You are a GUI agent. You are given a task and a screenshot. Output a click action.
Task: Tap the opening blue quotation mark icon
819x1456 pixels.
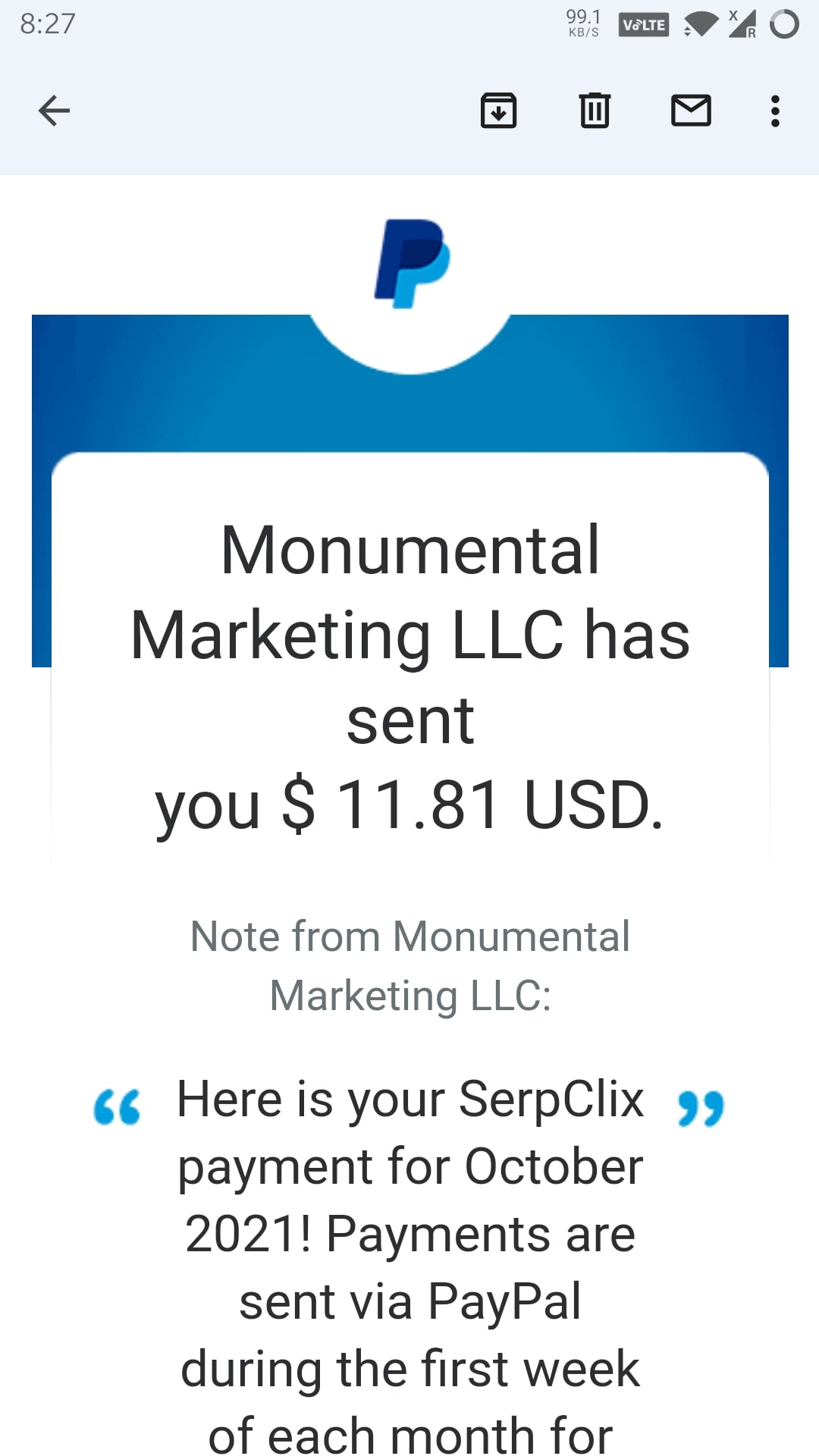[x=117, y=1107]
